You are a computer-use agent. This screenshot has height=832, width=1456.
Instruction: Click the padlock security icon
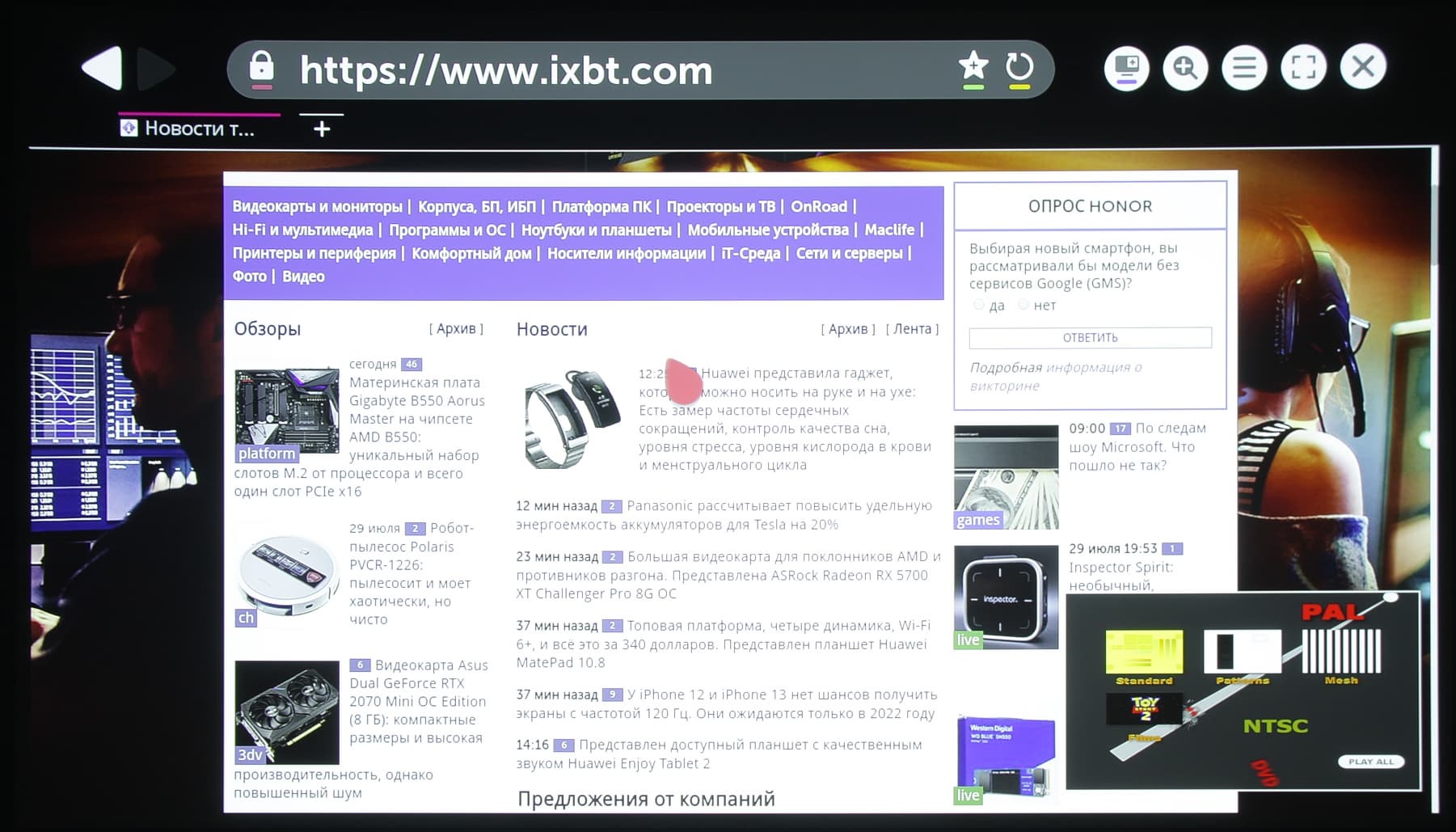pos(261,68)
